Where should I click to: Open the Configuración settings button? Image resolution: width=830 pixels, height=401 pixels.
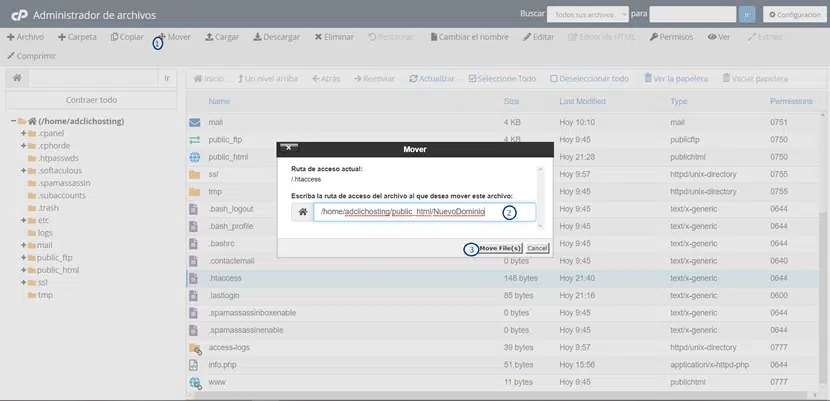tap(792, 15)
